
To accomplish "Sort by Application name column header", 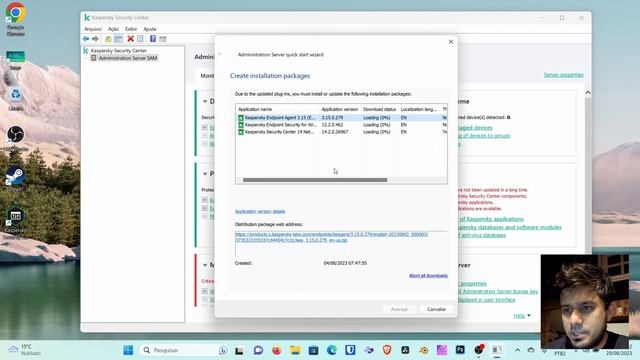I will pos(278,109).
